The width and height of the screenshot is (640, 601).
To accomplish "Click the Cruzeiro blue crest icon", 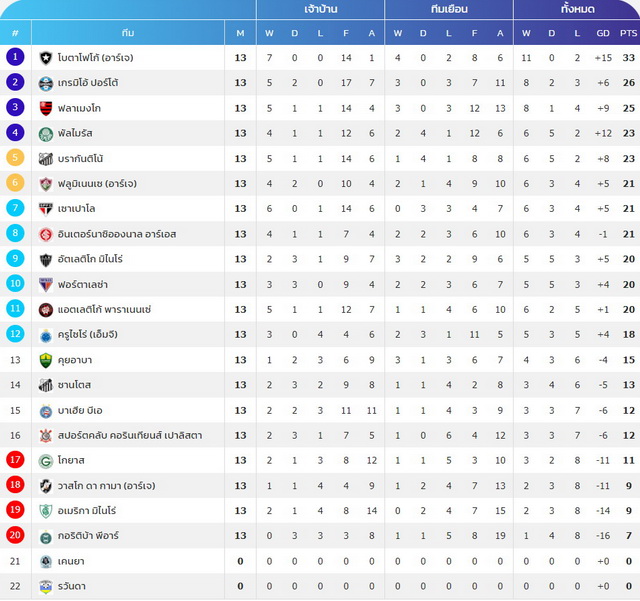I will pyautogui.click(x=46, y=335).
